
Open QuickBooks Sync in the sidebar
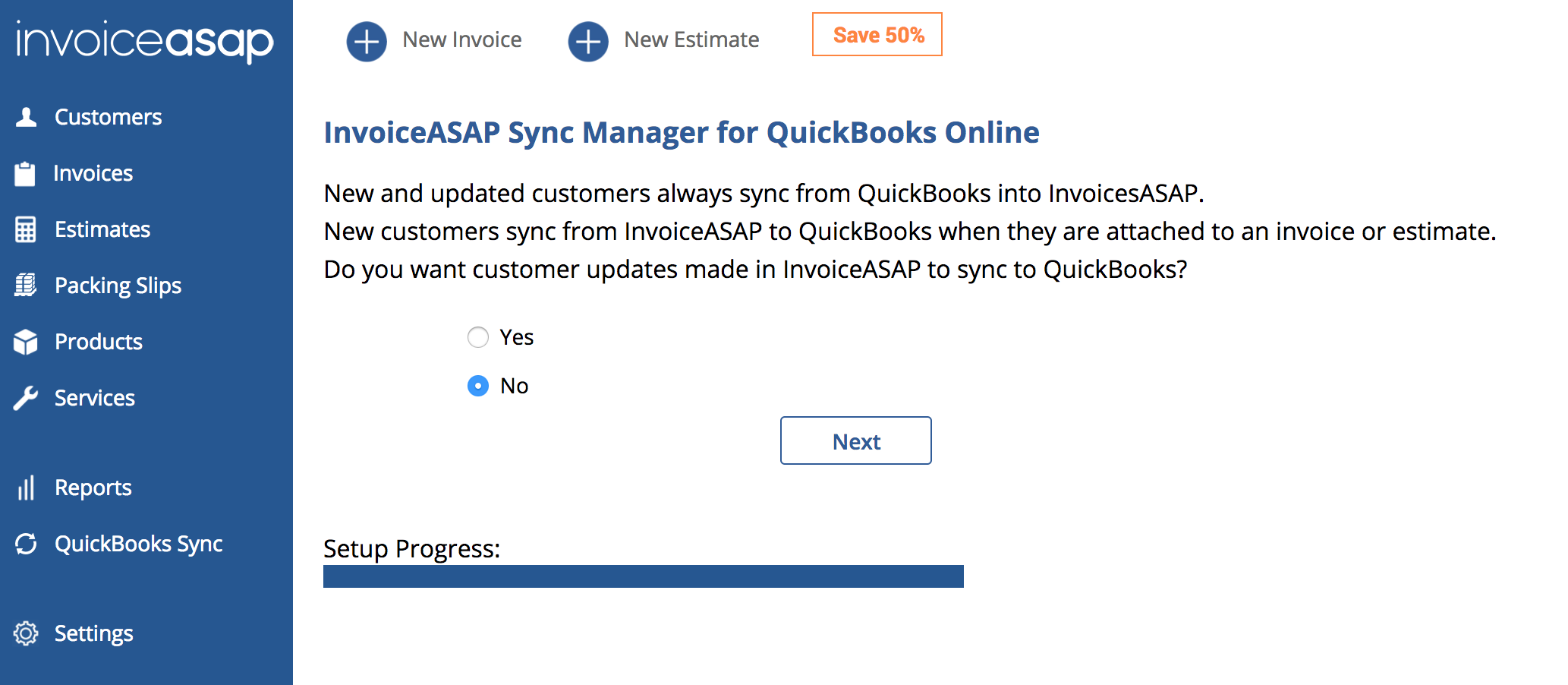pos(139,544)
